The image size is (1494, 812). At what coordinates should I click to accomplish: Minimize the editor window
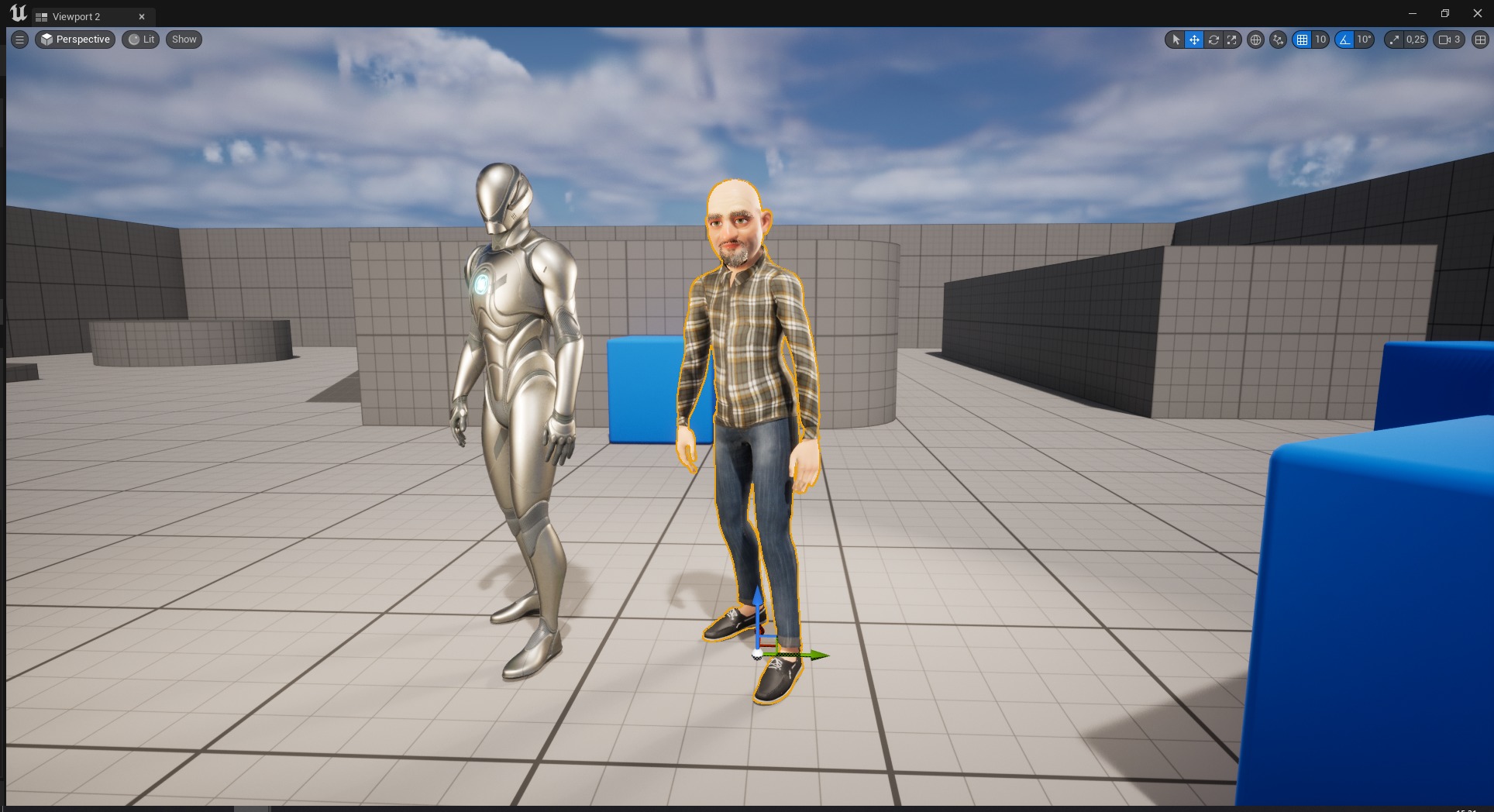point(1412,13)
